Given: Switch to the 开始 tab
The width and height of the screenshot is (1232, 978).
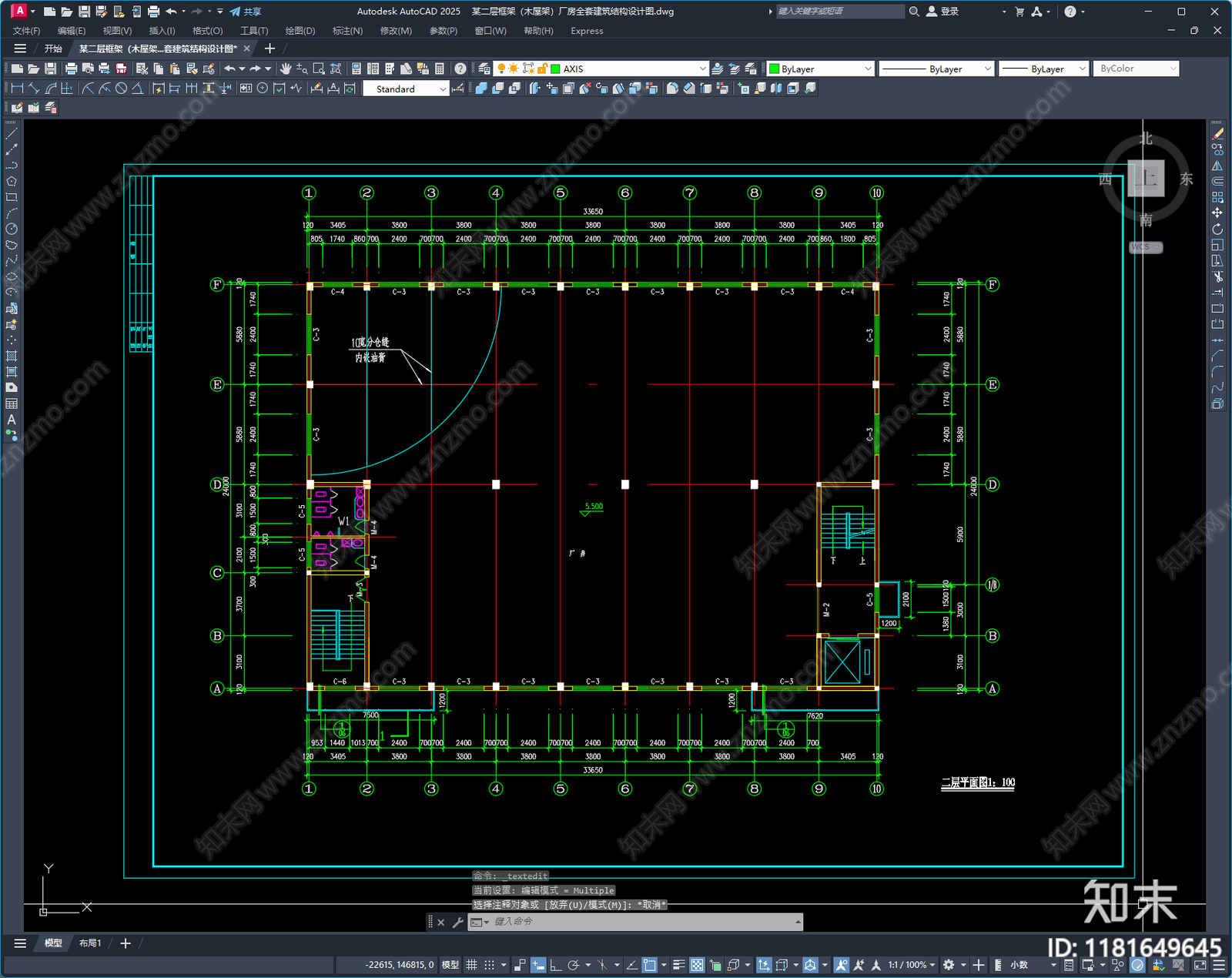Looking at the screenshot, I should pos(53,49).
